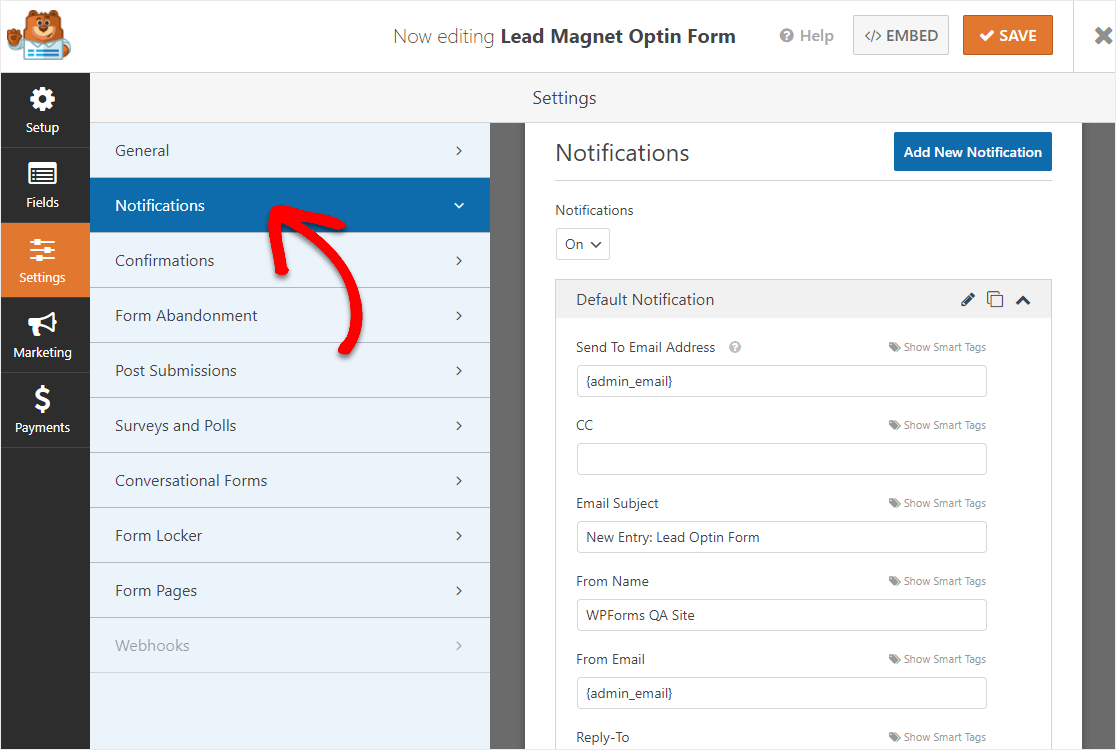Image resolution: width=1116 pixels, height=750 pixels.
Task: Expand the Confirmations settings section
Action: 289,260
